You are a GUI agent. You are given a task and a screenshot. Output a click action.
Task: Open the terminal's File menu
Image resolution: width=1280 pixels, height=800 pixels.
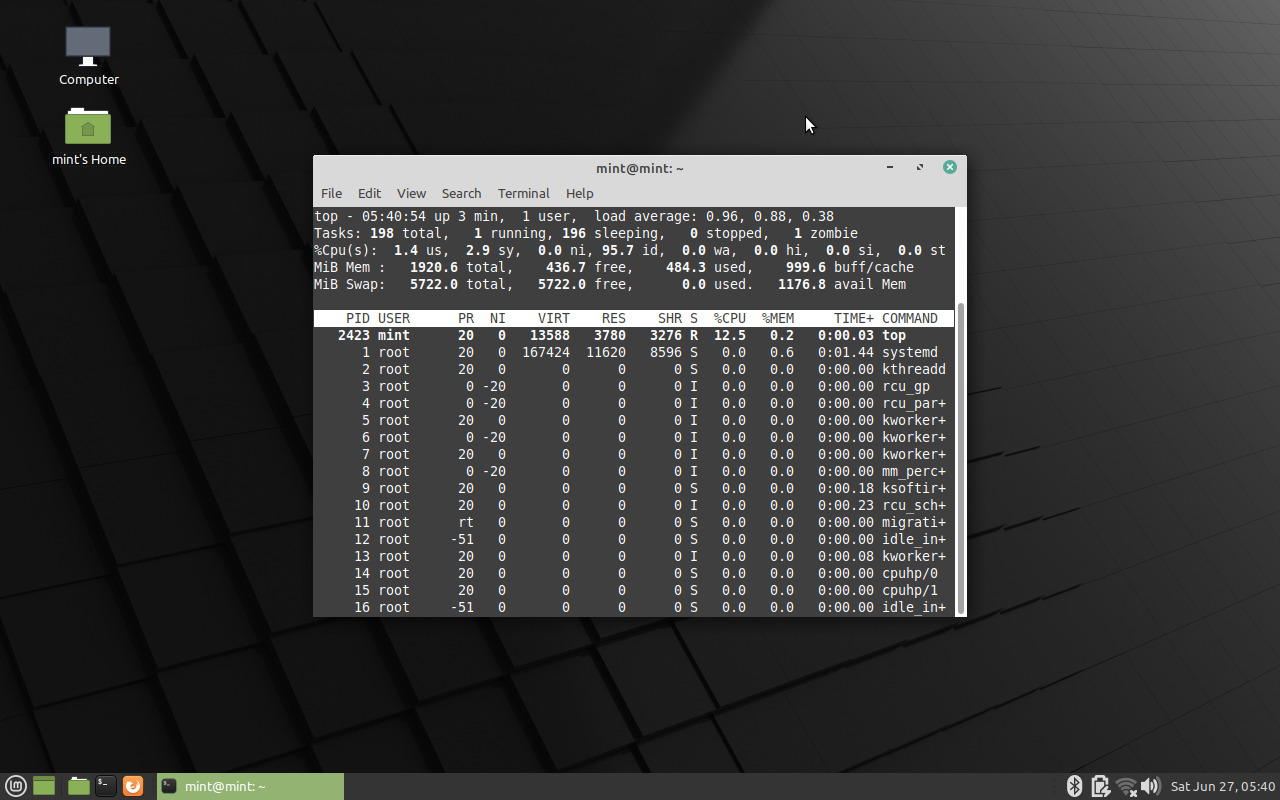(331, 193)
